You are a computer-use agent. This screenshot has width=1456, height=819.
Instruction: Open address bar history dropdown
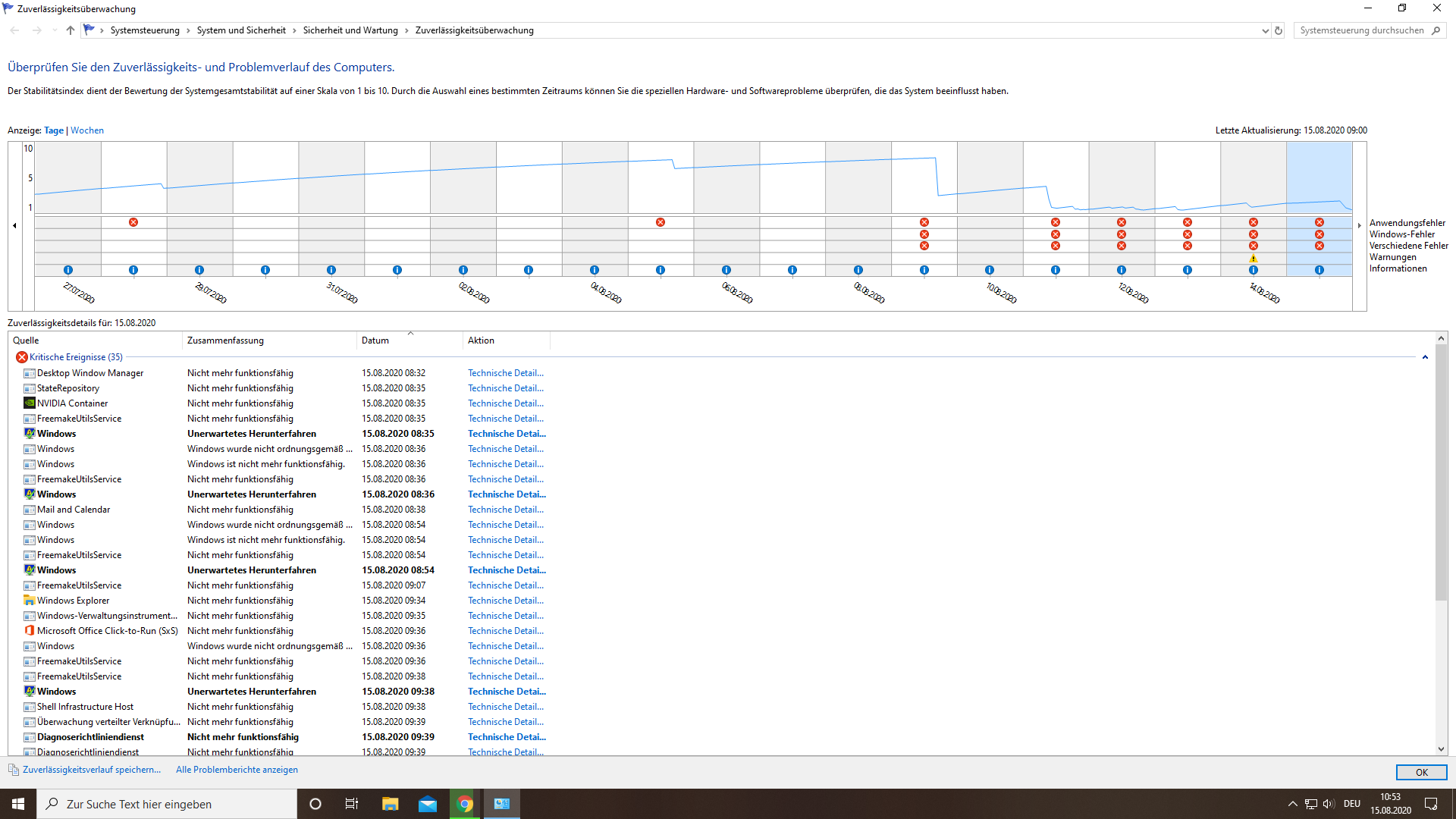click(x=1265, y=31)
